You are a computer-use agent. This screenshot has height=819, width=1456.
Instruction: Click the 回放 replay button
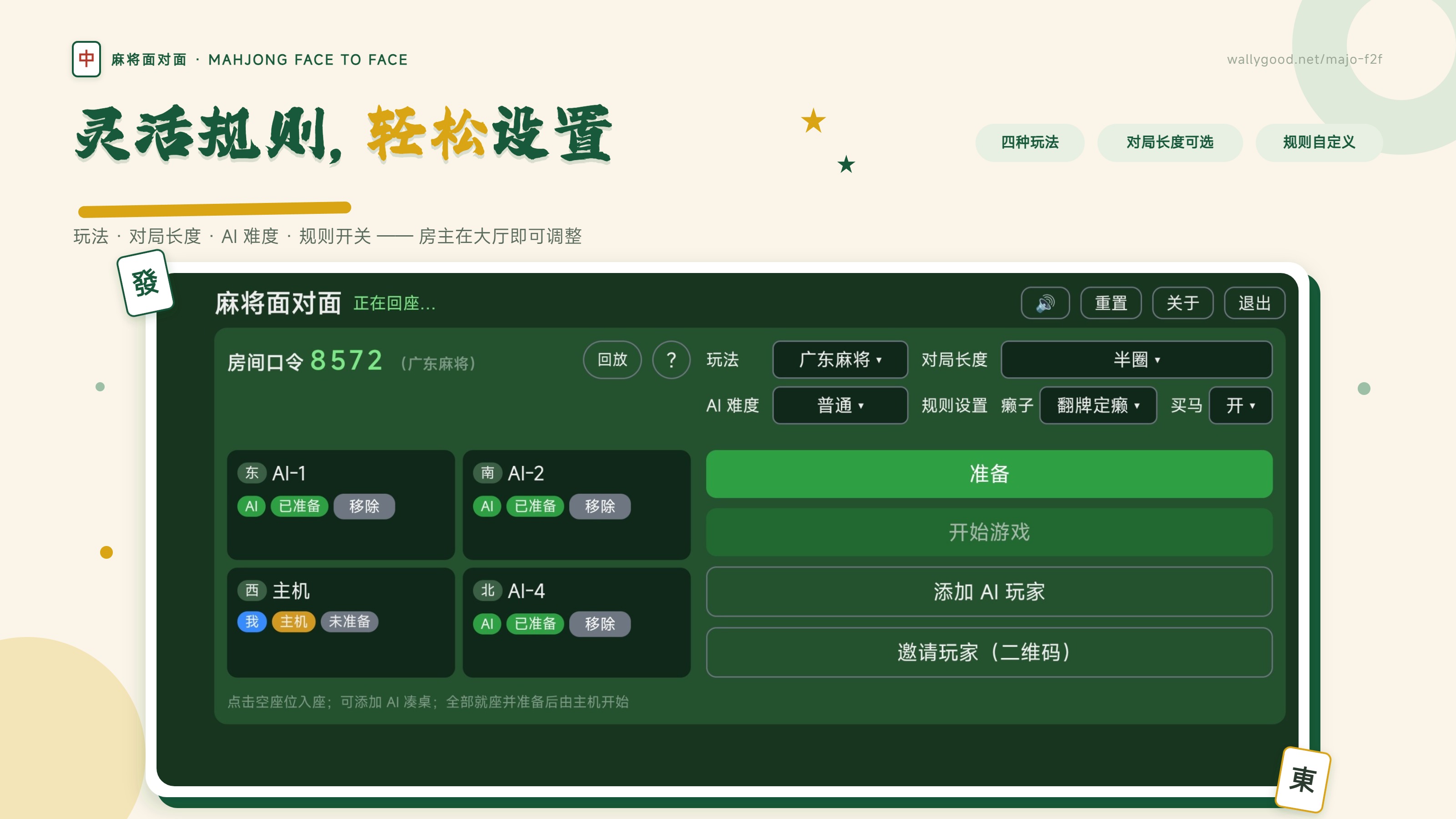coord(612,359)
